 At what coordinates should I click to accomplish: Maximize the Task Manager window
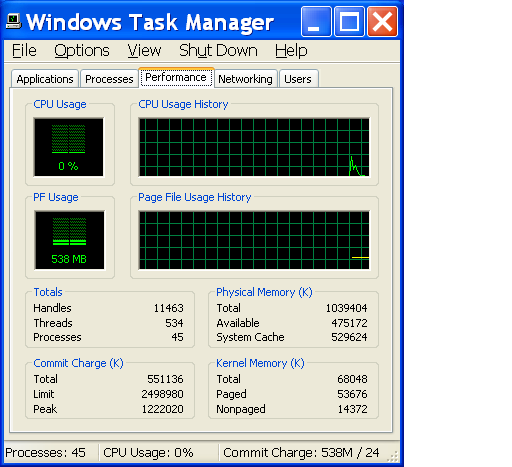pos(349,22)
